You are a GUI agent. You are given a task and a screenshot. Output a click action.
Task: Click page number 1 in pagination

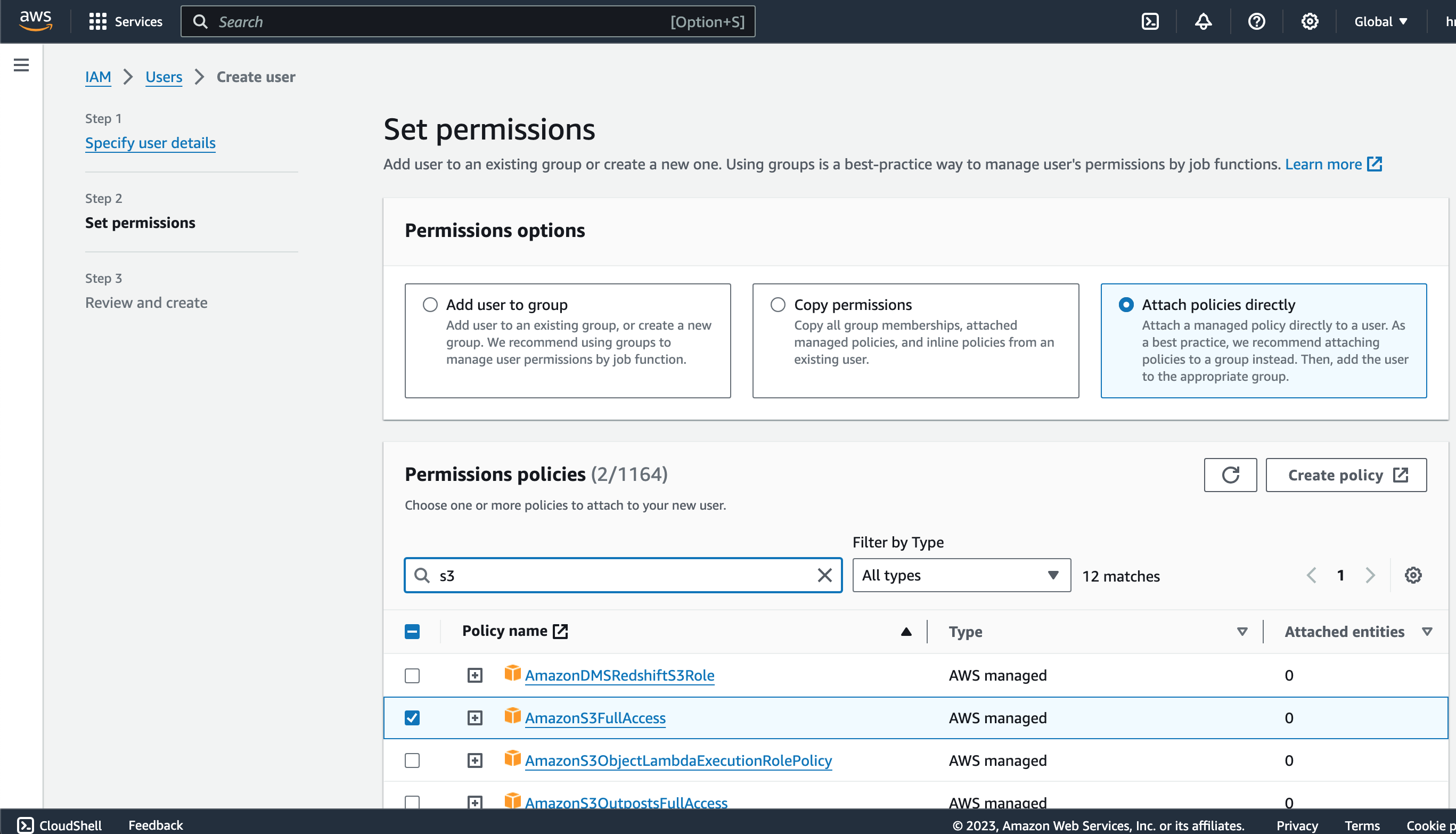(x=1340, y=575)
